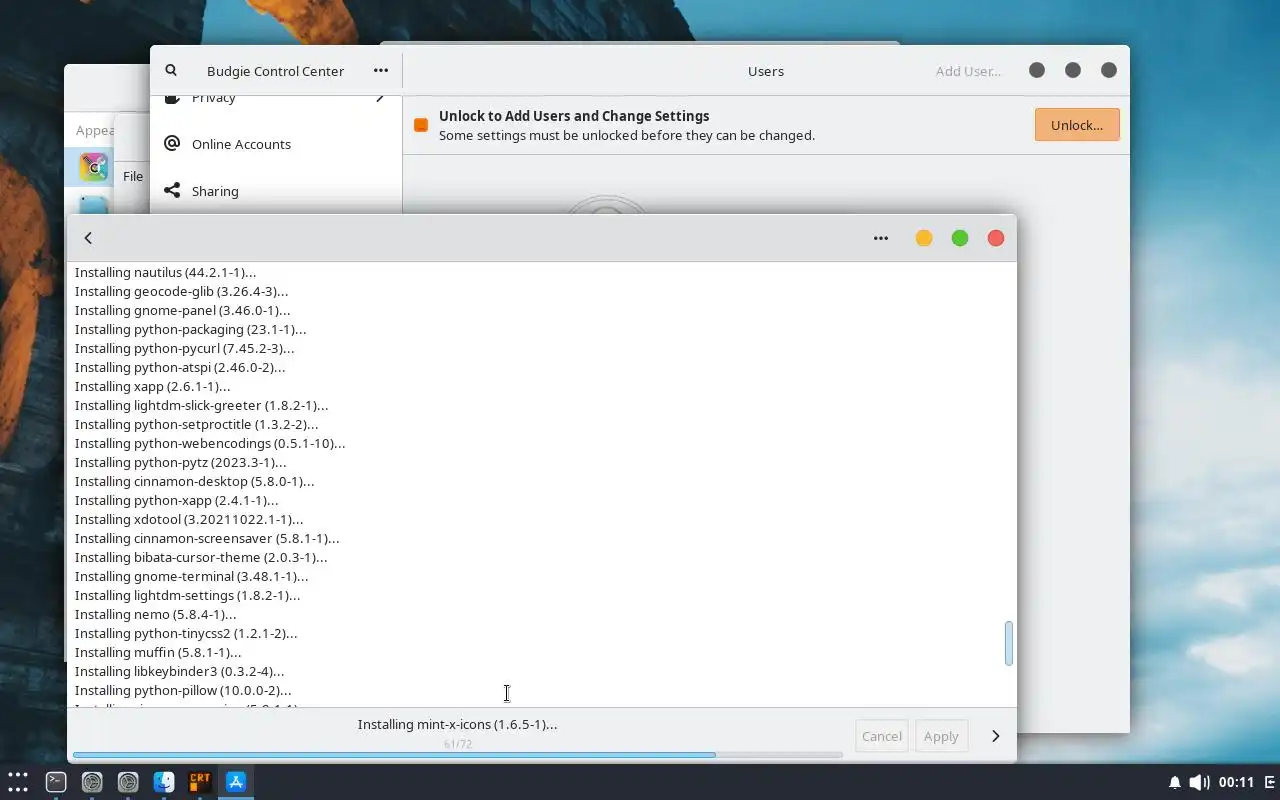The image size is (1280, 800).
Task: Select 'Installing python-packaging (23.1-1)...' line
Action: click(x=190, y=329)
